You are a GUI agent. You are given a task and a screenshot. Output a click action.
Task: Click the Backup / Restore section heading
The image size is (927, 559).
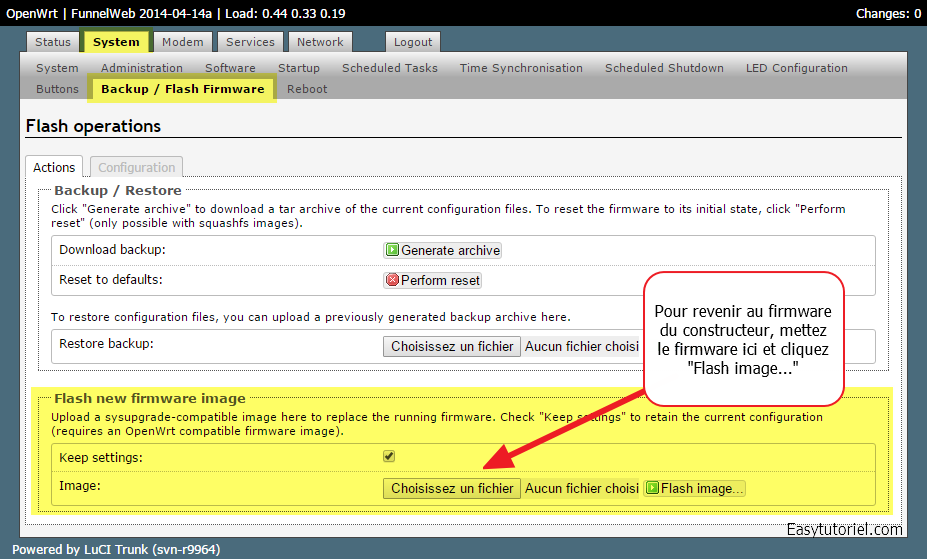pos(118,190)
